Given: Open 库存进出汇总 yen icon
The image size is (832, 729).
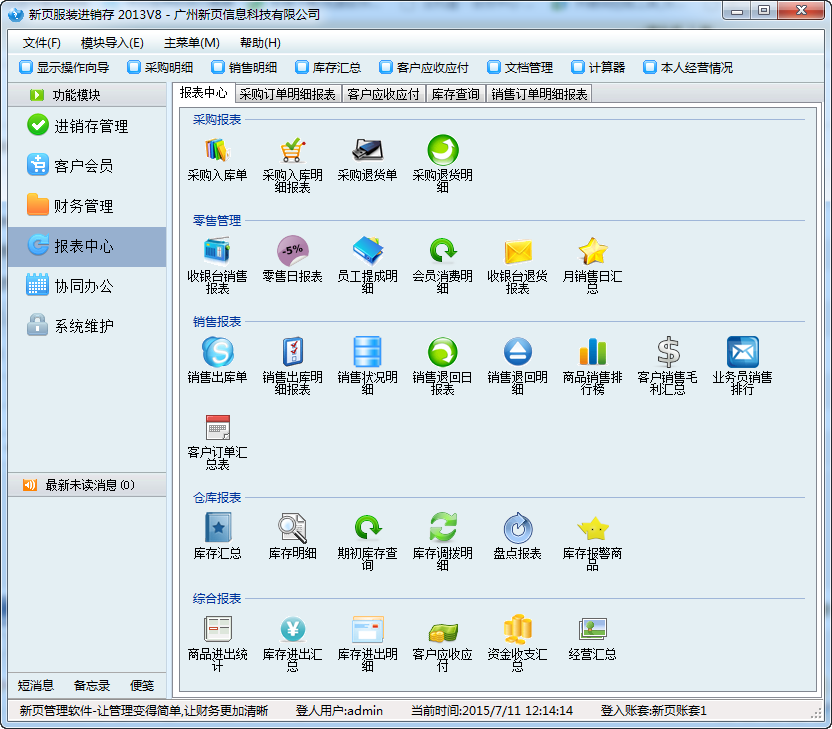Looking at the screenshot, I should (x=292, y=629).
